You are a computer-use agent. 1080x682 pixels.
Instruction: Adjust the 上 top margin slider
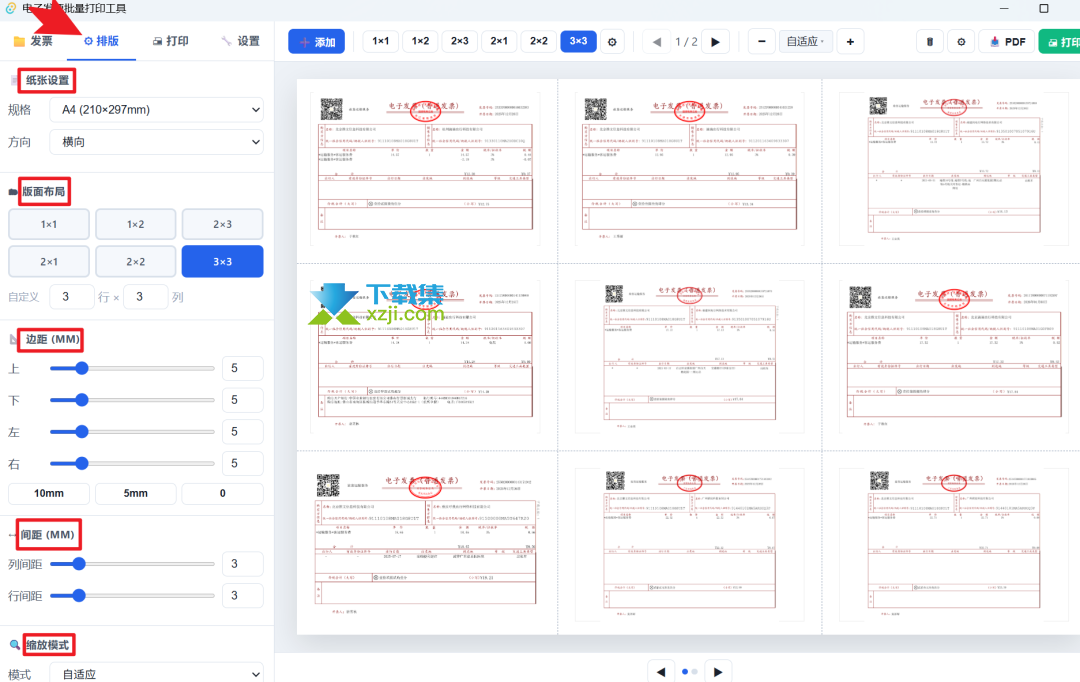coord(132,369)
